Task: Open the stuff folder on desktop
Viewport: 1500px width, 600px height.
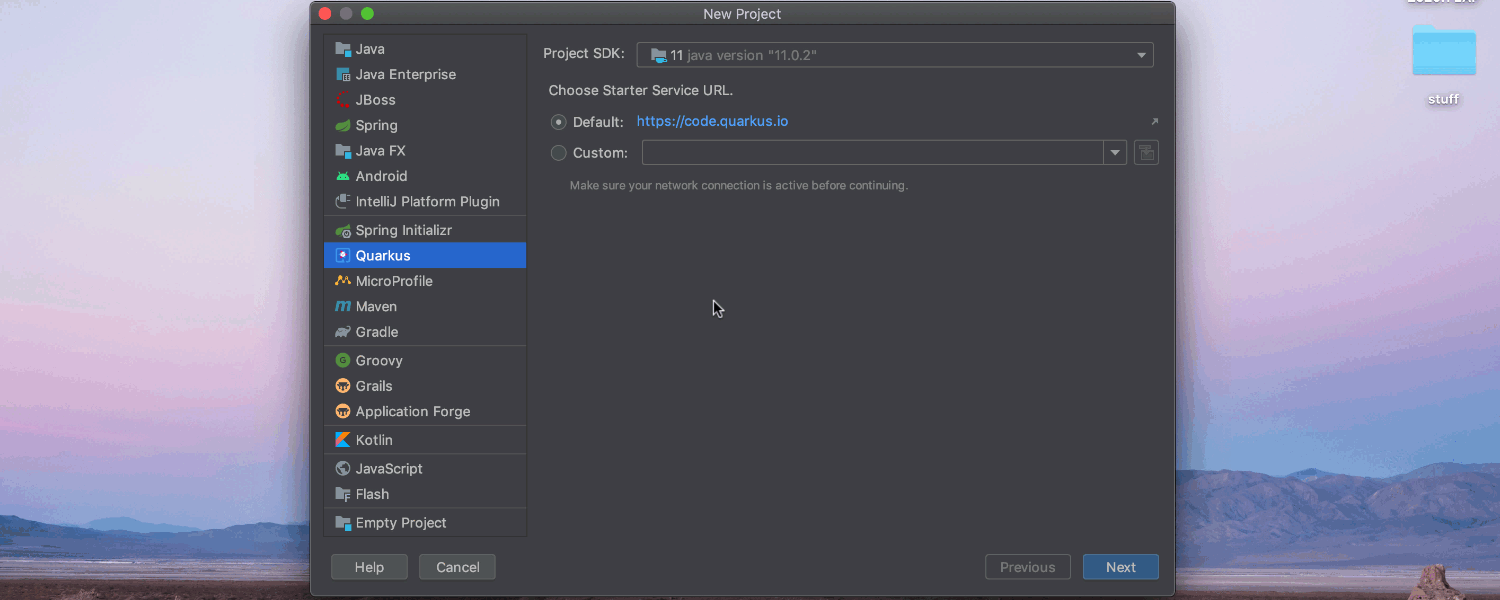Action: point(1444,52)
